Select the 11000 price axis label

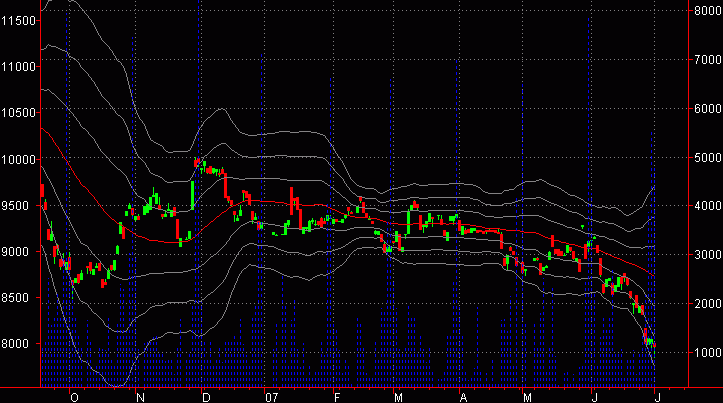18,67
